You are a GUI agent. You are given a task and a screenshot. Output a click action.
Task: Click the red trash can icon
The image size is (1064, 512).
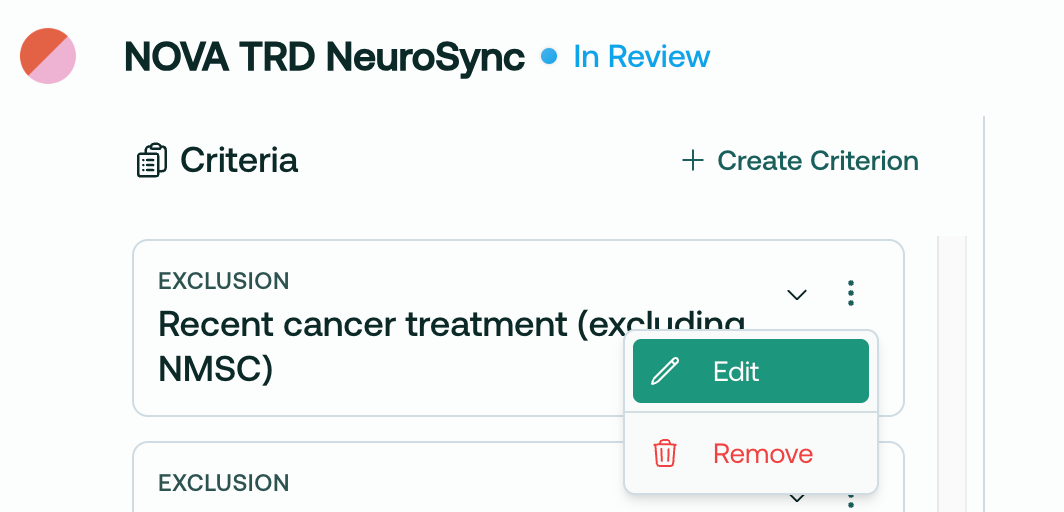tap(665, 454)
